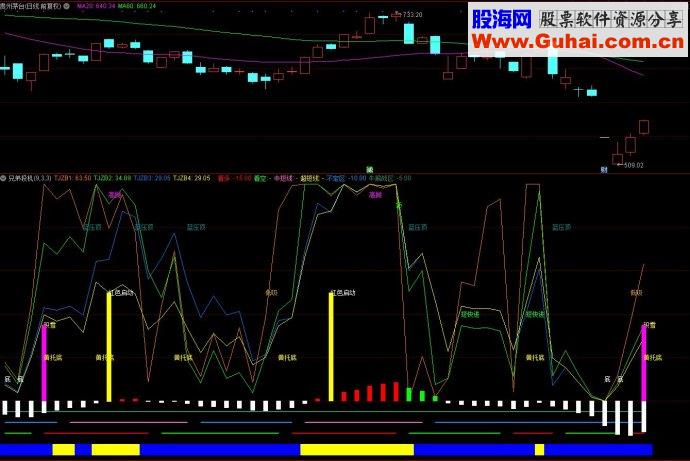690x461 pixels.
Task: Click the TJZB2 34.88 indicator value
Action: pyautogui.click(x=112, y=178)
